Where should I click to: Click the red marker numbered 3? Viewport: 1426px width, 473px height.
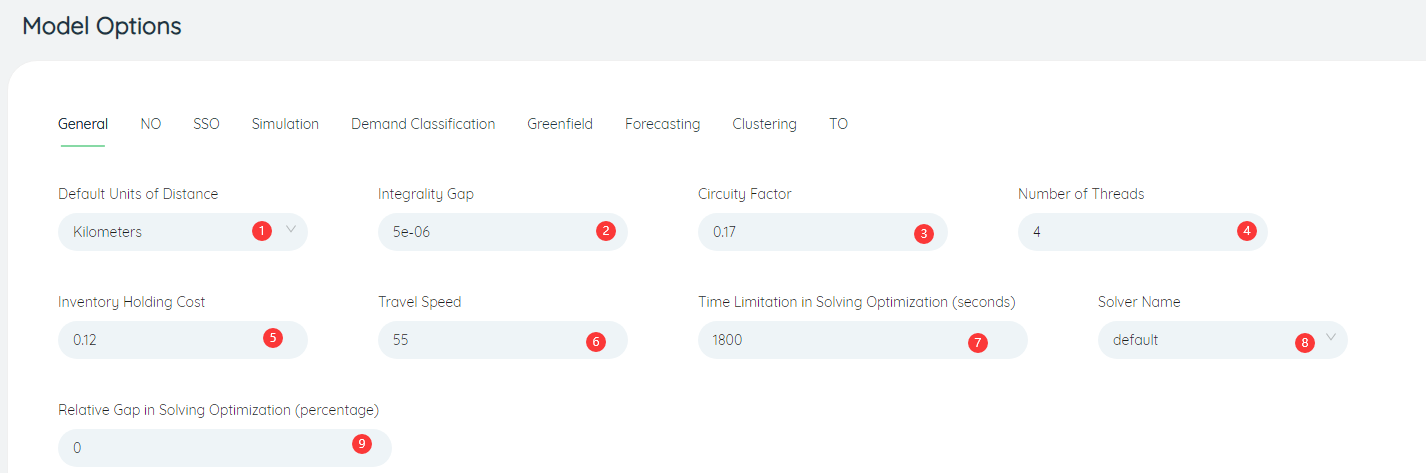pyautogui.click(x=924, y=234)
